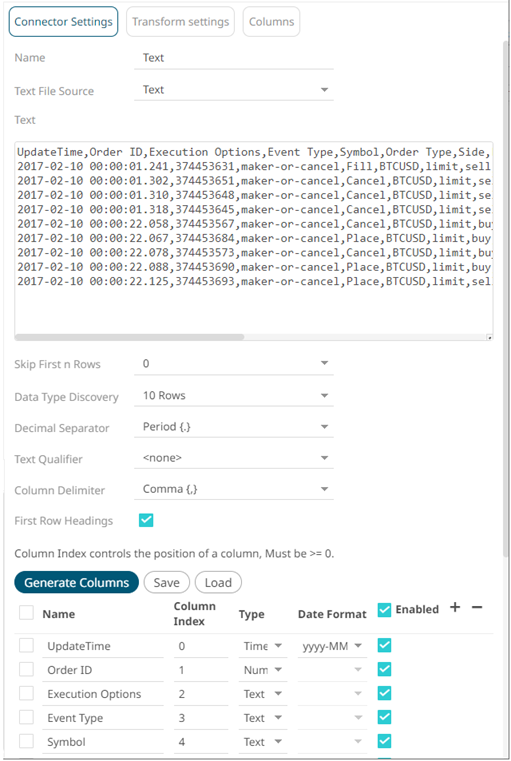This screenshot has width=511, height=761.
Task: Expand the Decimal Separator dropdown
Action: pos(233,427)
